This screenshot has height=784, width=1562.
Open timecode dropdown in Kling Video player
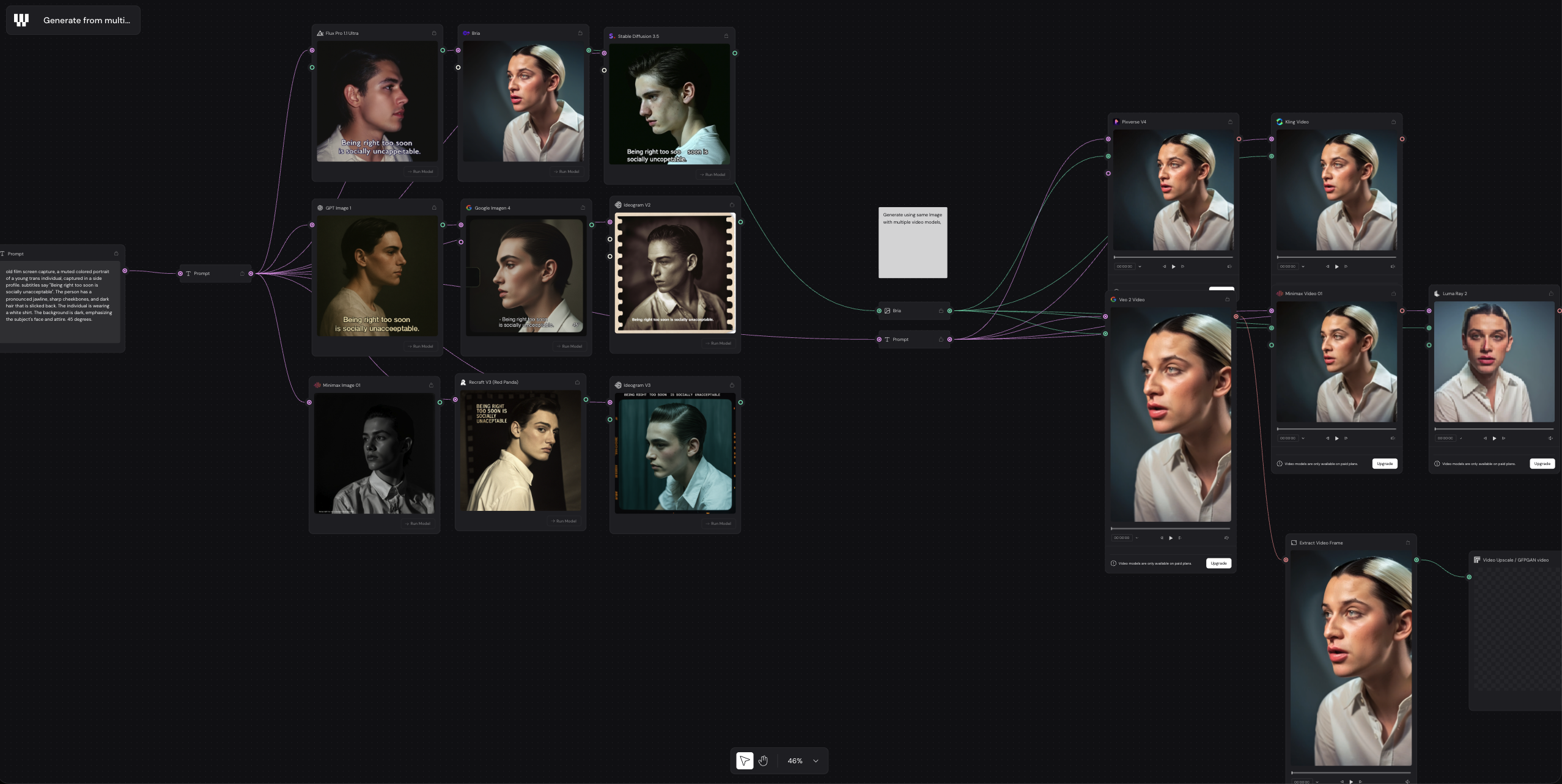pos(1303,266)
